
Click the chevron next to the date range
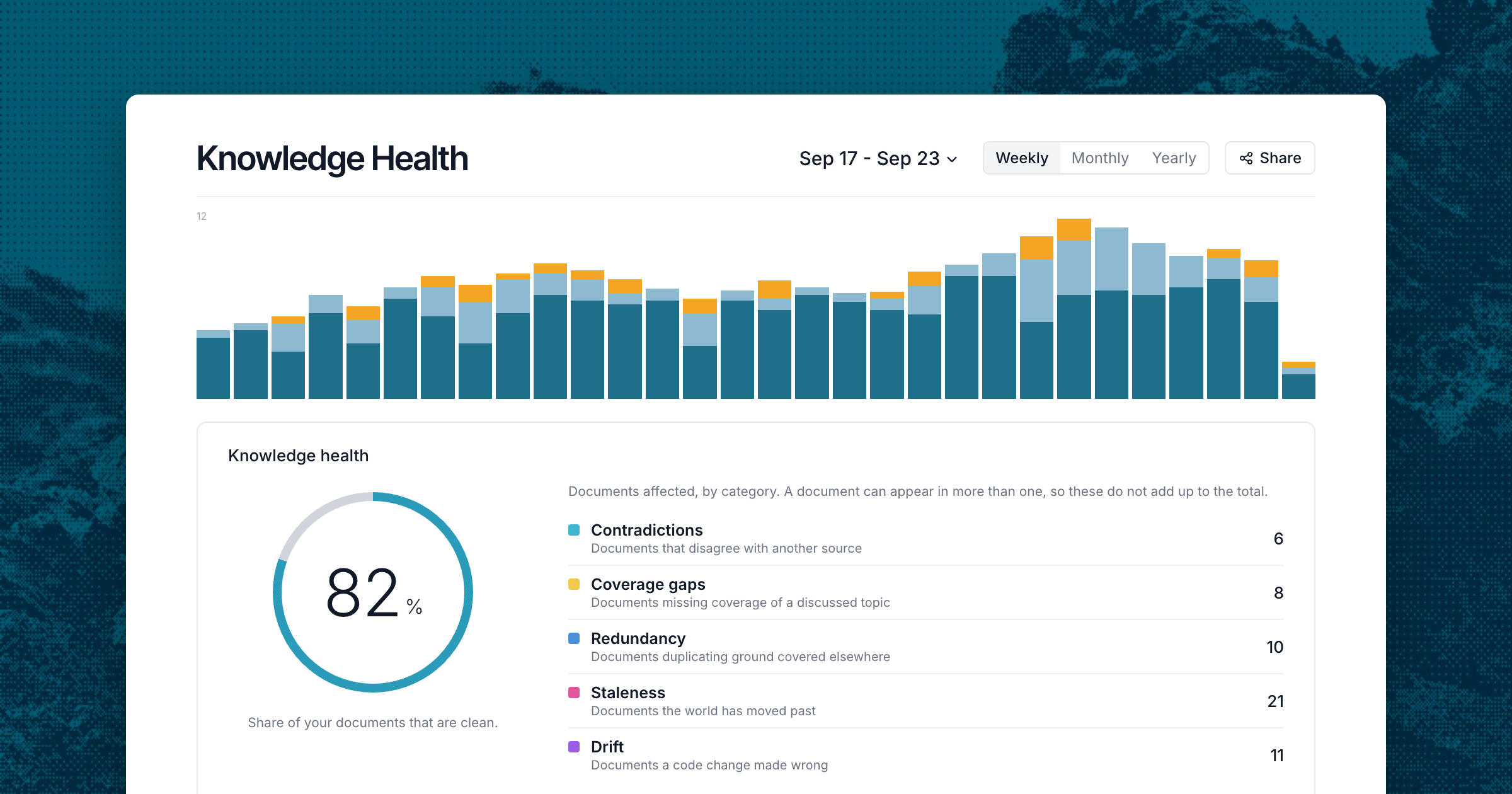952,159
